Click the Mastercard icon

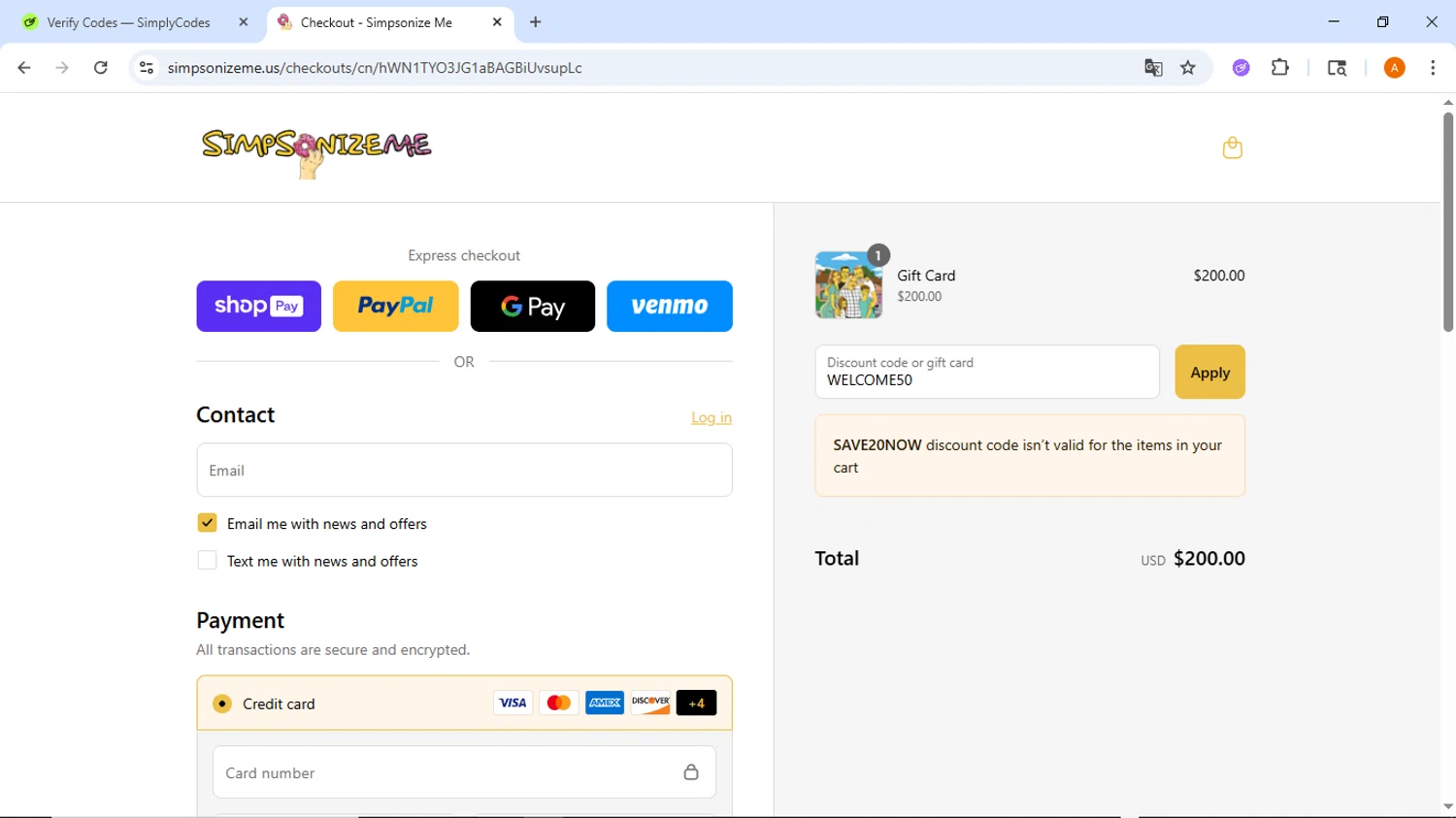[558, 703]
